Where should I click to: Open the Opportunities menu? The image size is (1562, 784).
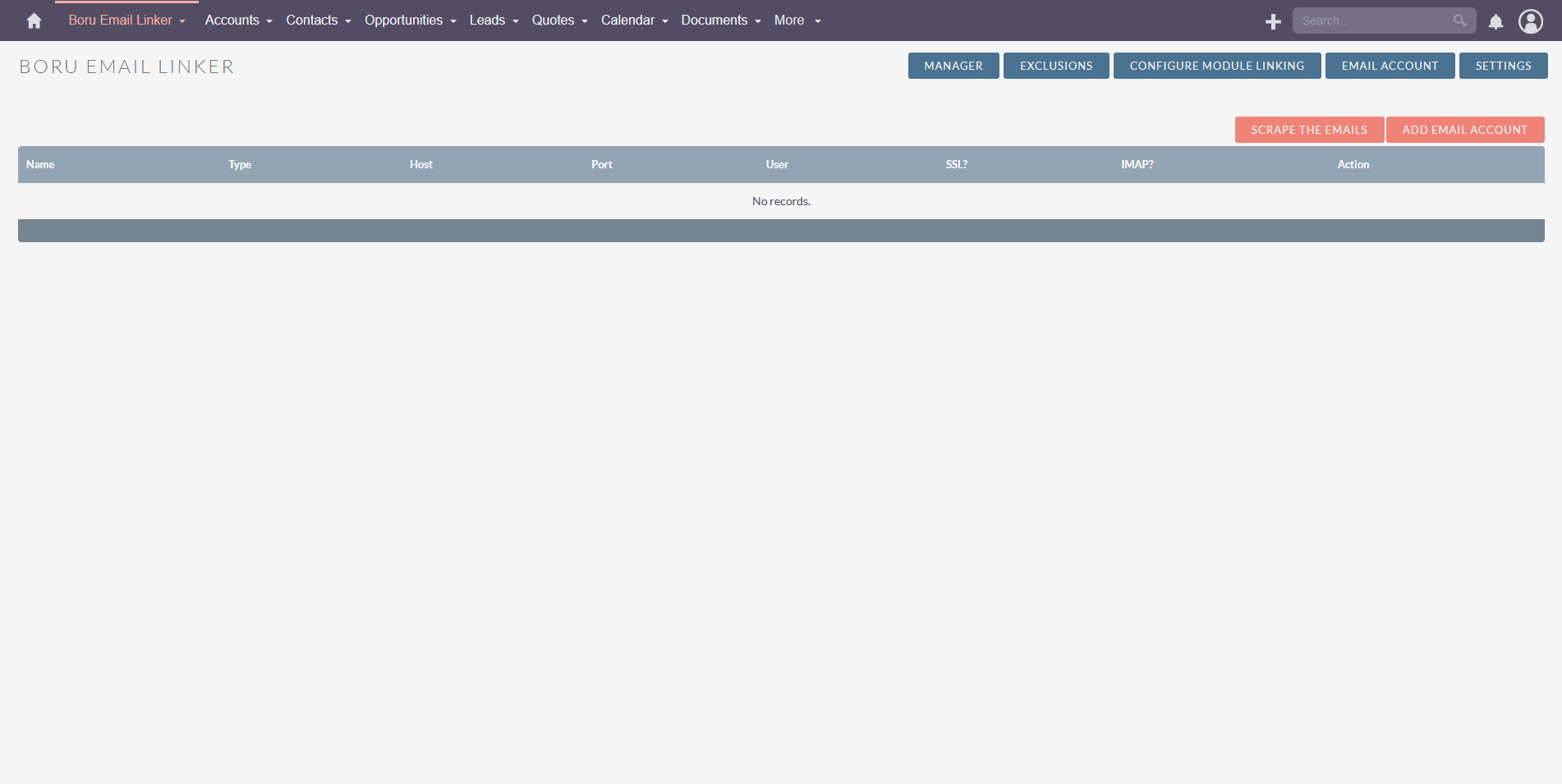[x=410, y=21]
